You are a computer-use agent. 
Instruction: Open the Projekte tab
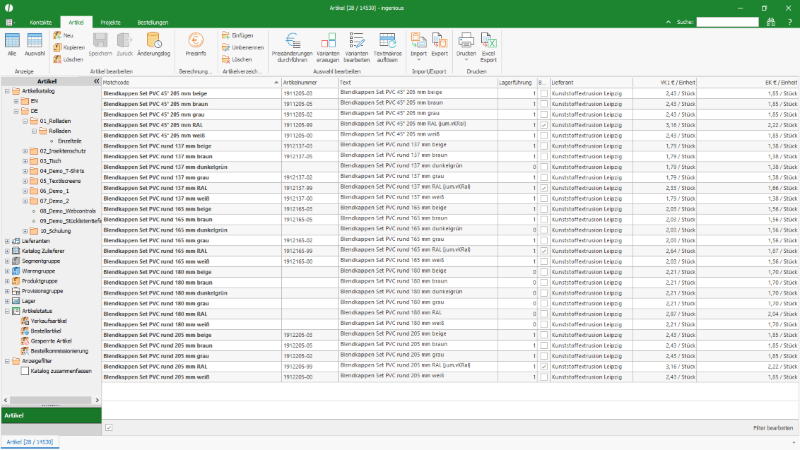coord(111,22)
